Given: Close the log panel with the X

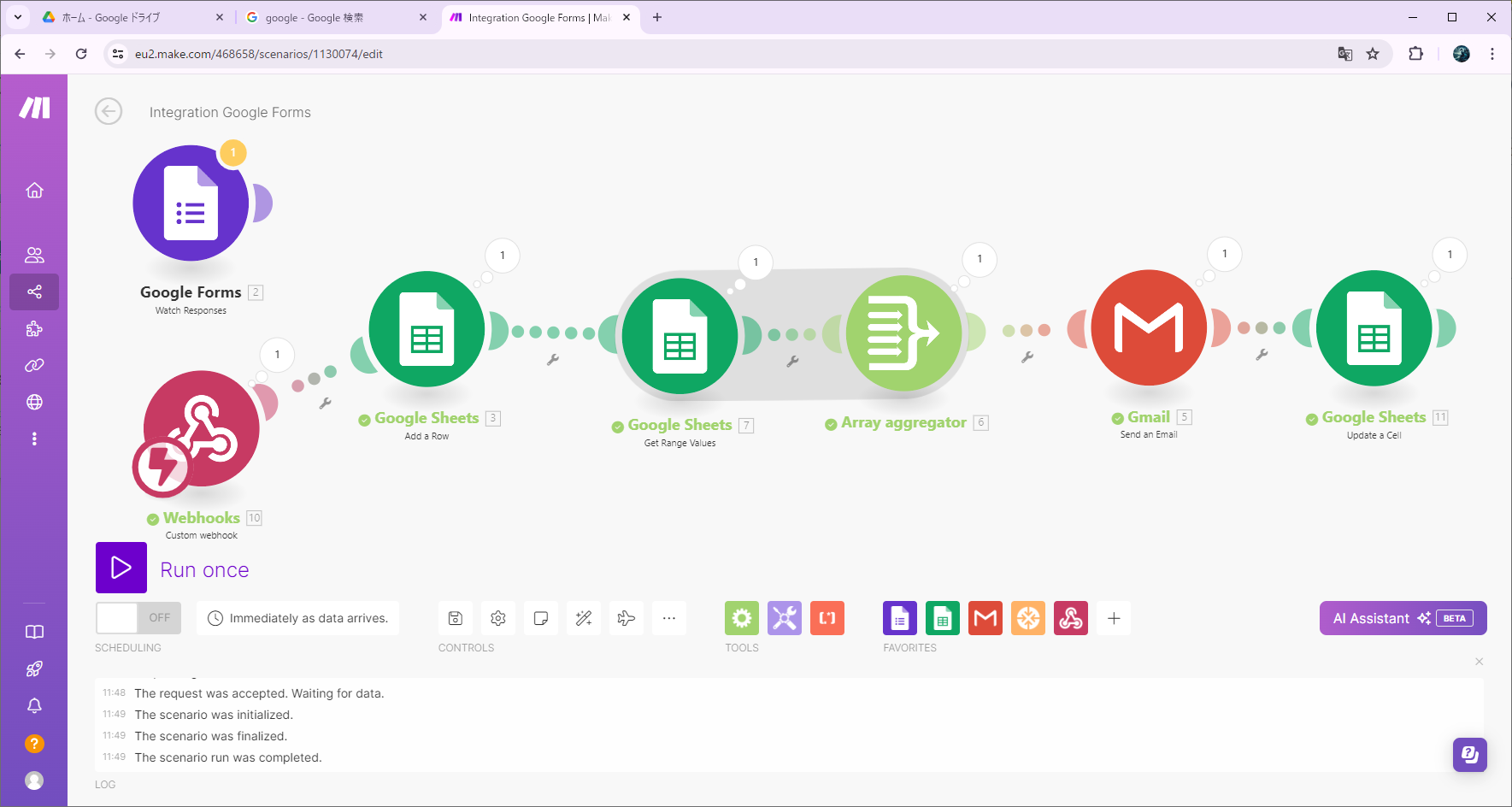Looking at the screenshot, I should [x=1480, y=662].
